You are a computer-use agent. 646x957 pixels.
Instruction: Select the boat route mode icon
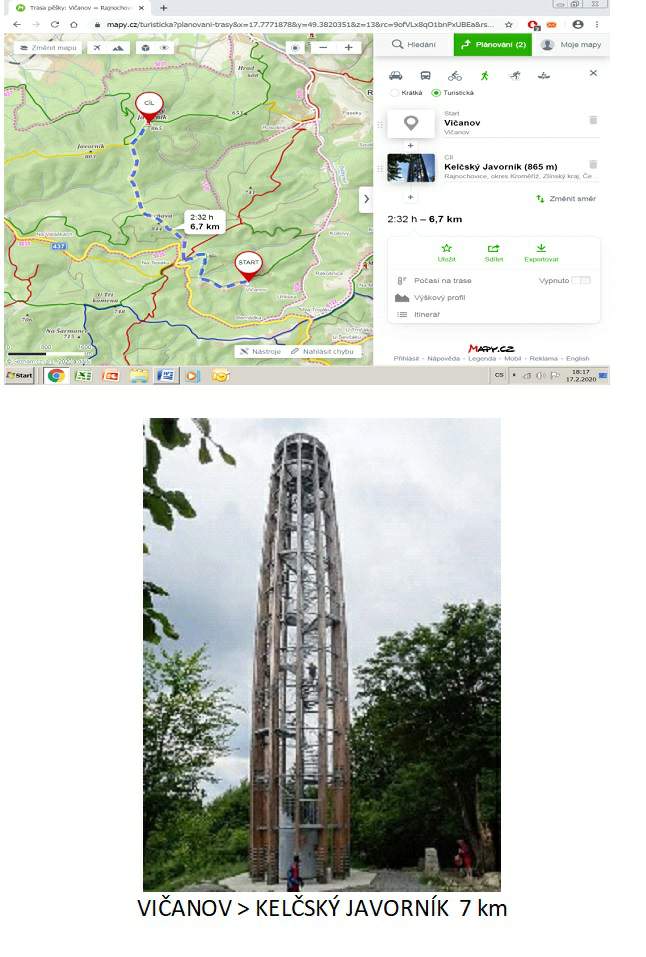click(543, 76)
